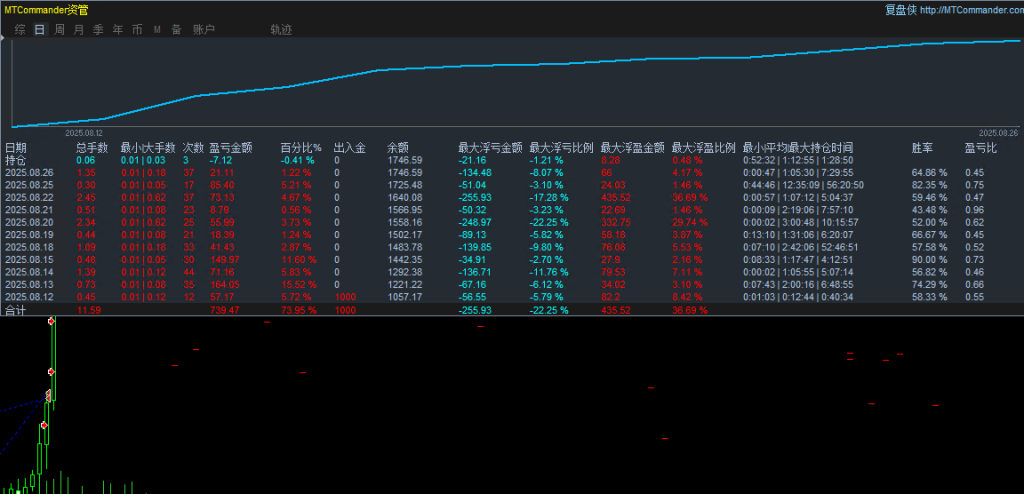The image size is (1024, 494).
Task: Click the 胜率 column header
Action: coord(922,148)
